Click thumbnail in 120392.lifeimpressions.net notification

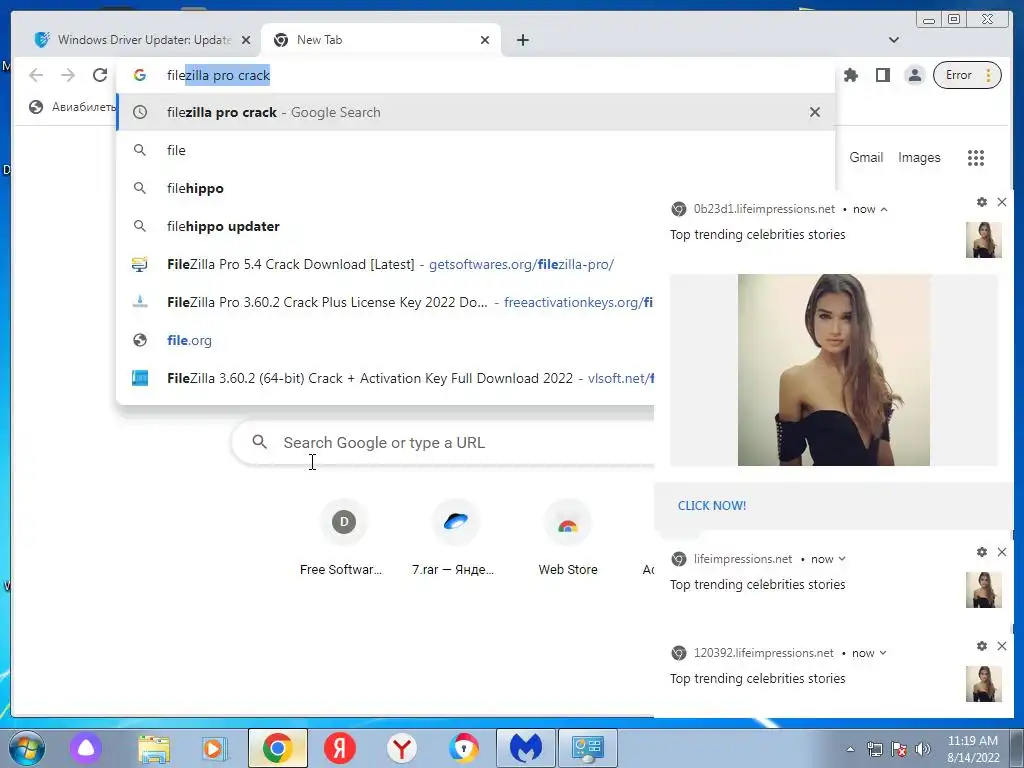pos(984,684)
